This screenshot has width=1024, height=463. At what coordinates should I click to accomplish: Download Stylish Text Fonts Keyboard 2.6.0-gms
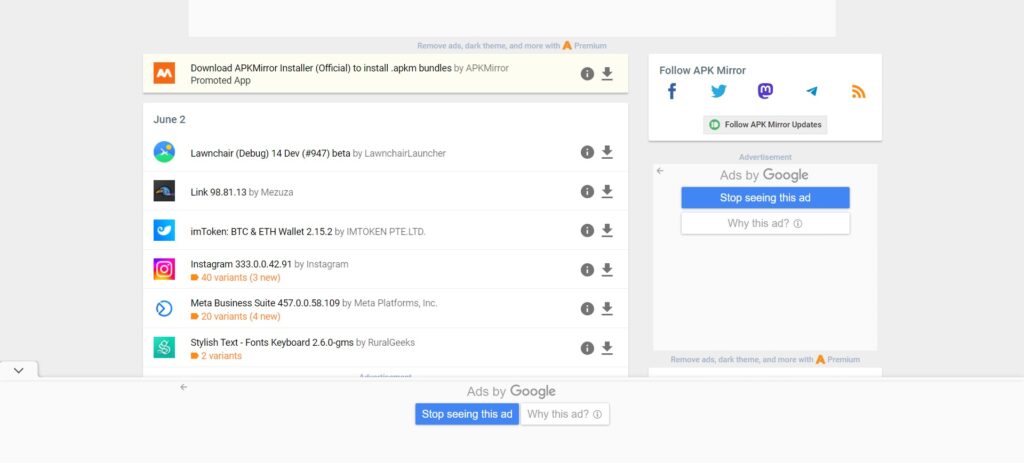click(607, 348)
